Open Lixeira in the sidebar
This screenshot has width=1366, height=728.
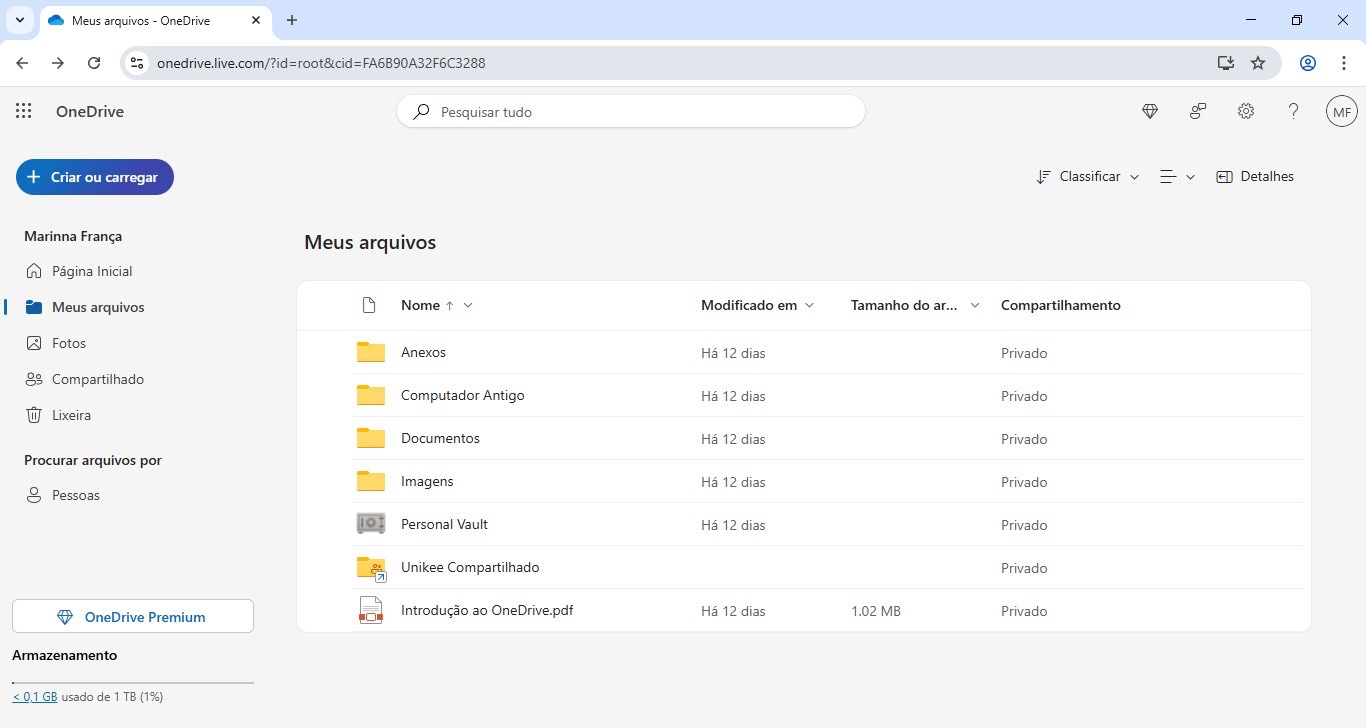pos(71,415)
